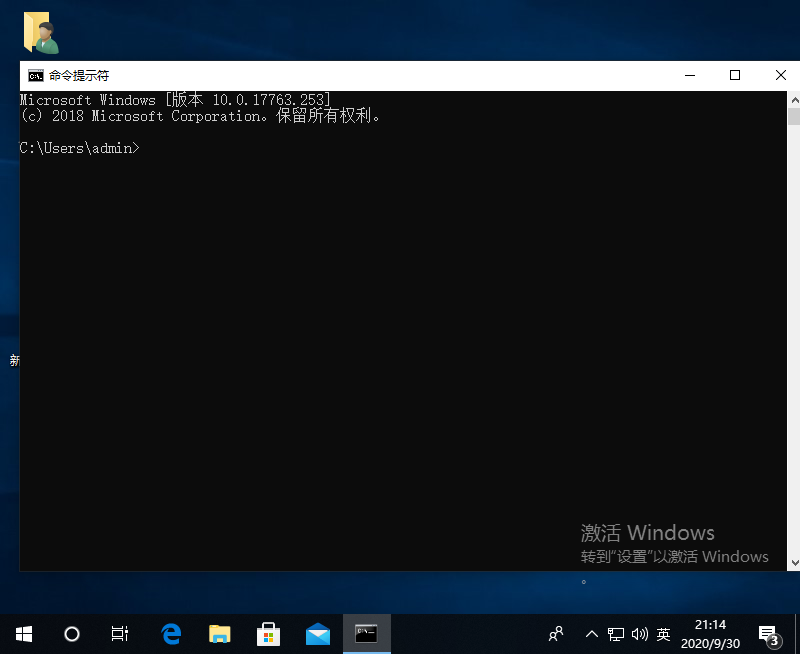Select the admin user folder desktop icon
This screenshot has width=800, height=654.
[x=41, y=33]
